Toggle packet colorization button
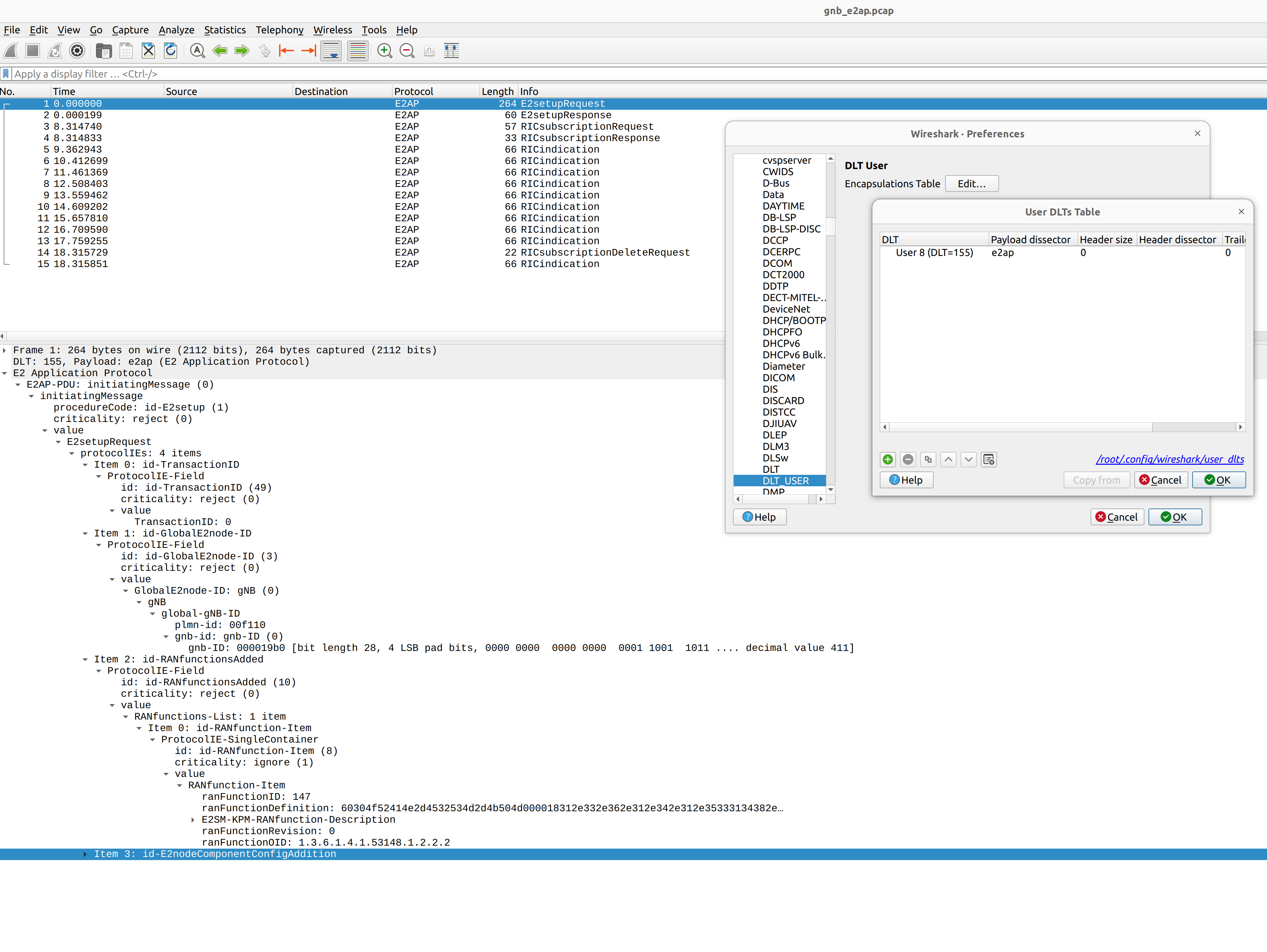 pos(358,51)
